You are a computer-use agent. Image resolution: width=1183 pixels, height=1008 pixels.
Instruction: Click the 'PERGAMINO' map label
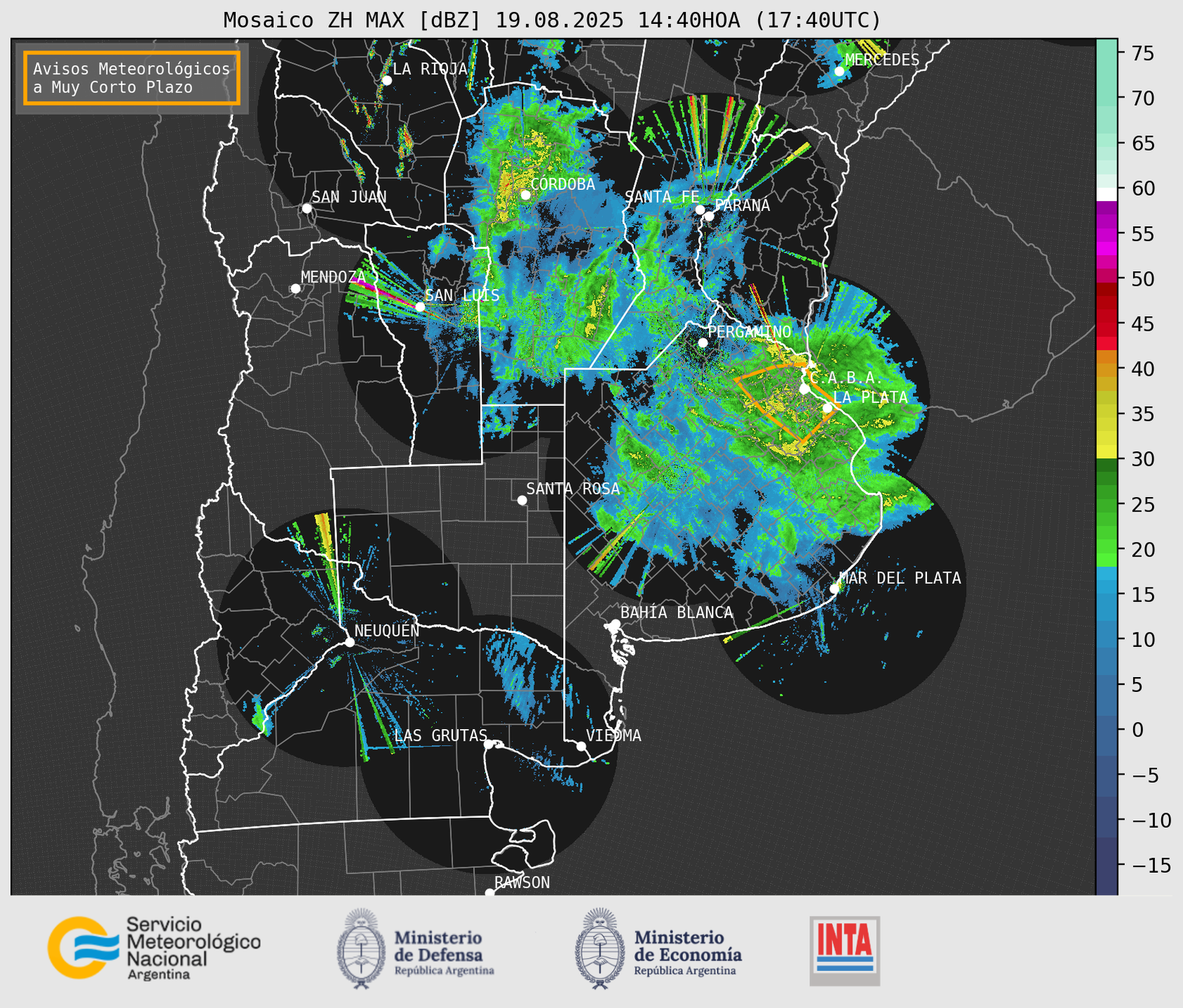(x=750, y=332)
